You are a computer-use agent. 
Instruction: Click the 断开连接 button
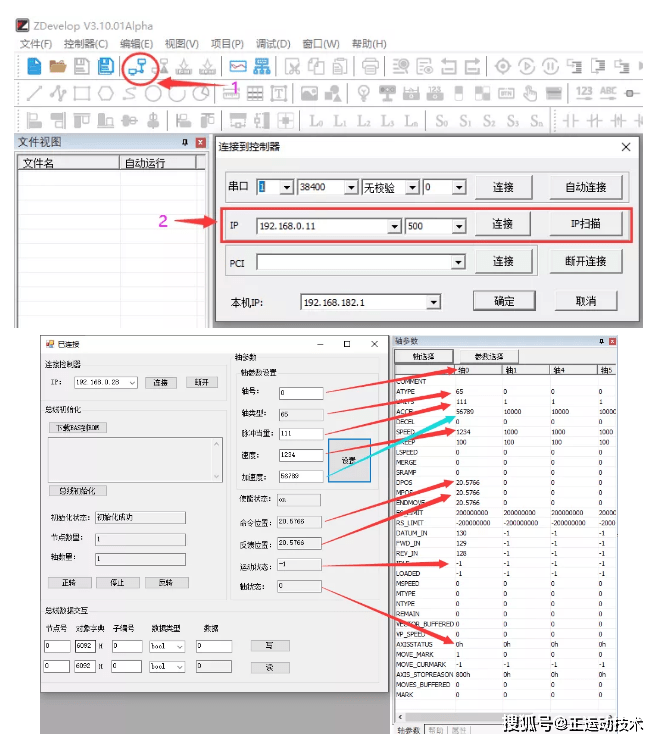coord(586,261)
